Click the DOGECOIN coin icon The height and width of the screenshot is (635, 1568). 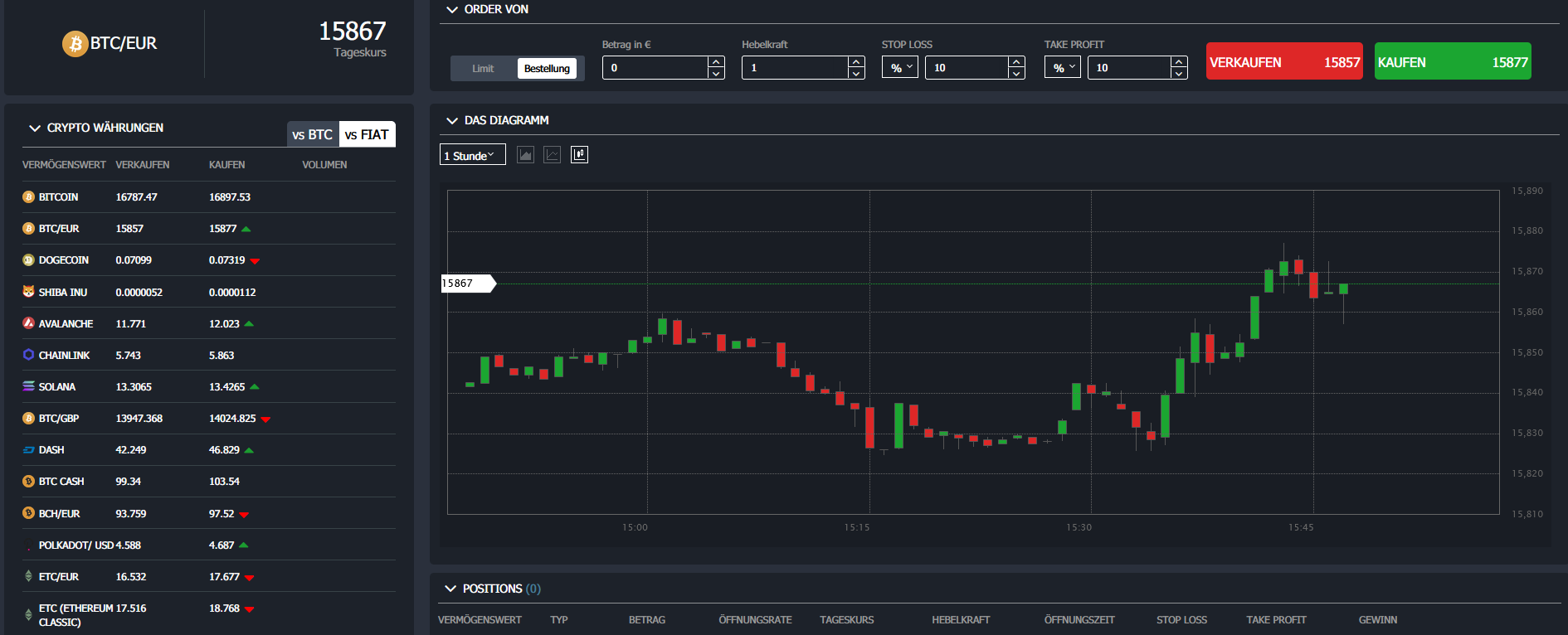(28, 260)
